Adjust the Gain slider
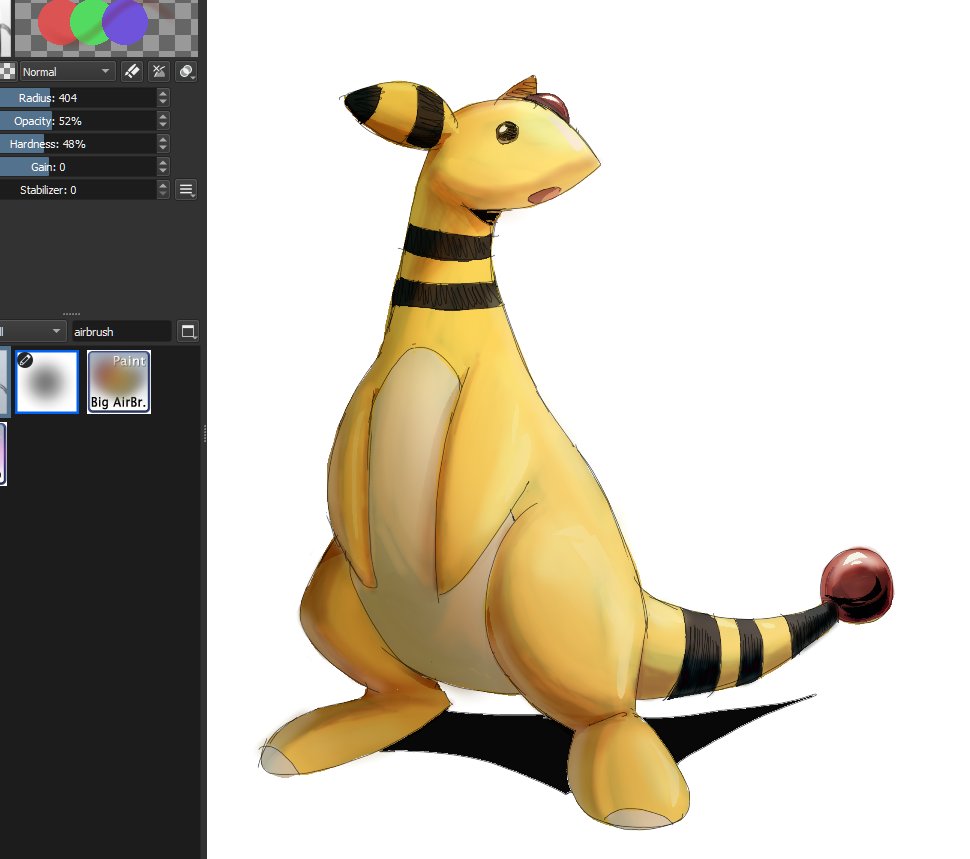The width and height of the screenshot is (970, 859). pos(78,166)
